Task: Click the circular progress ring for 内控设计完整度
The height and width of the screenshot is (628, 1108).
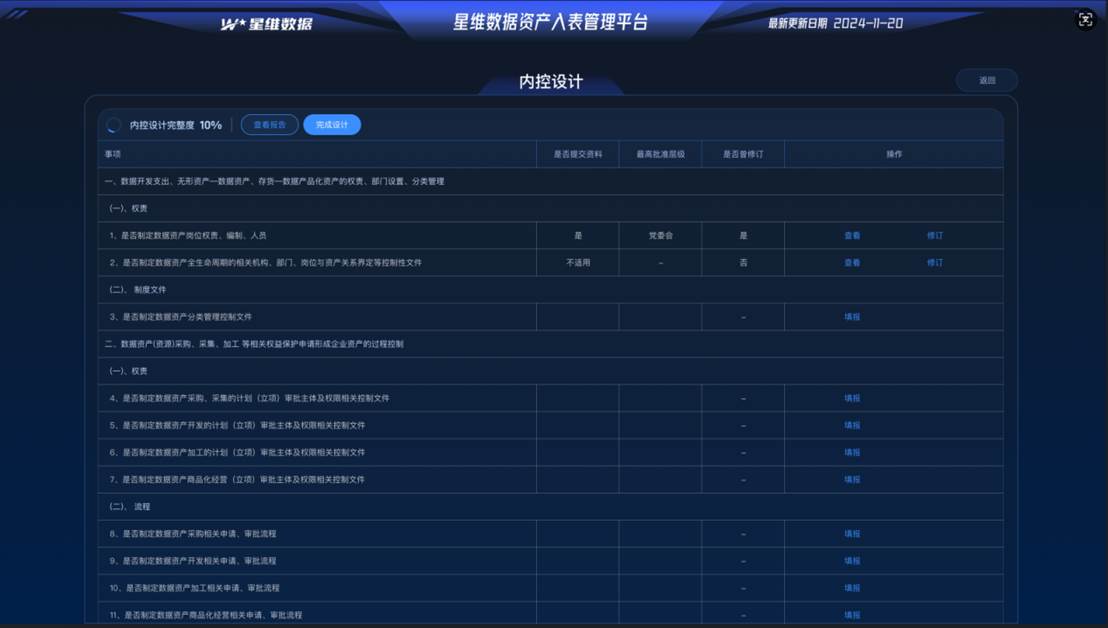Action: click(x=114, y=125)
